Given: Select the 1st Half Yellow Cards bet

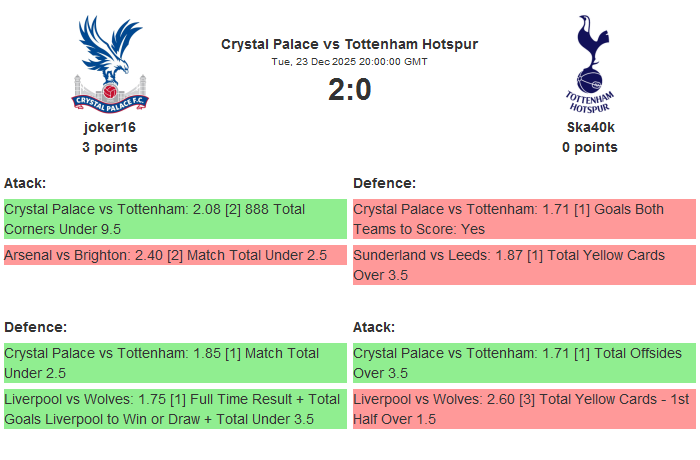Looking at the screenshot, I should click(x=523, y=409).
